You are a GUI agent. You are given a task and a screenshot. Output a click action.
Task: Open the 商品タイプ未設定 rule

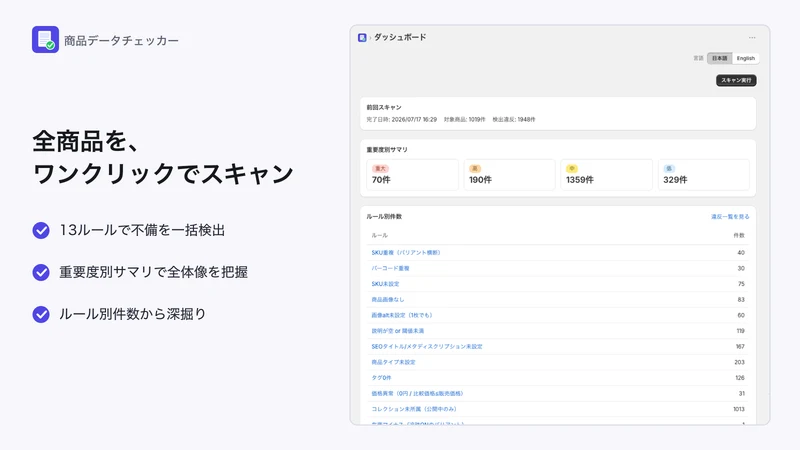coord(393,362)
